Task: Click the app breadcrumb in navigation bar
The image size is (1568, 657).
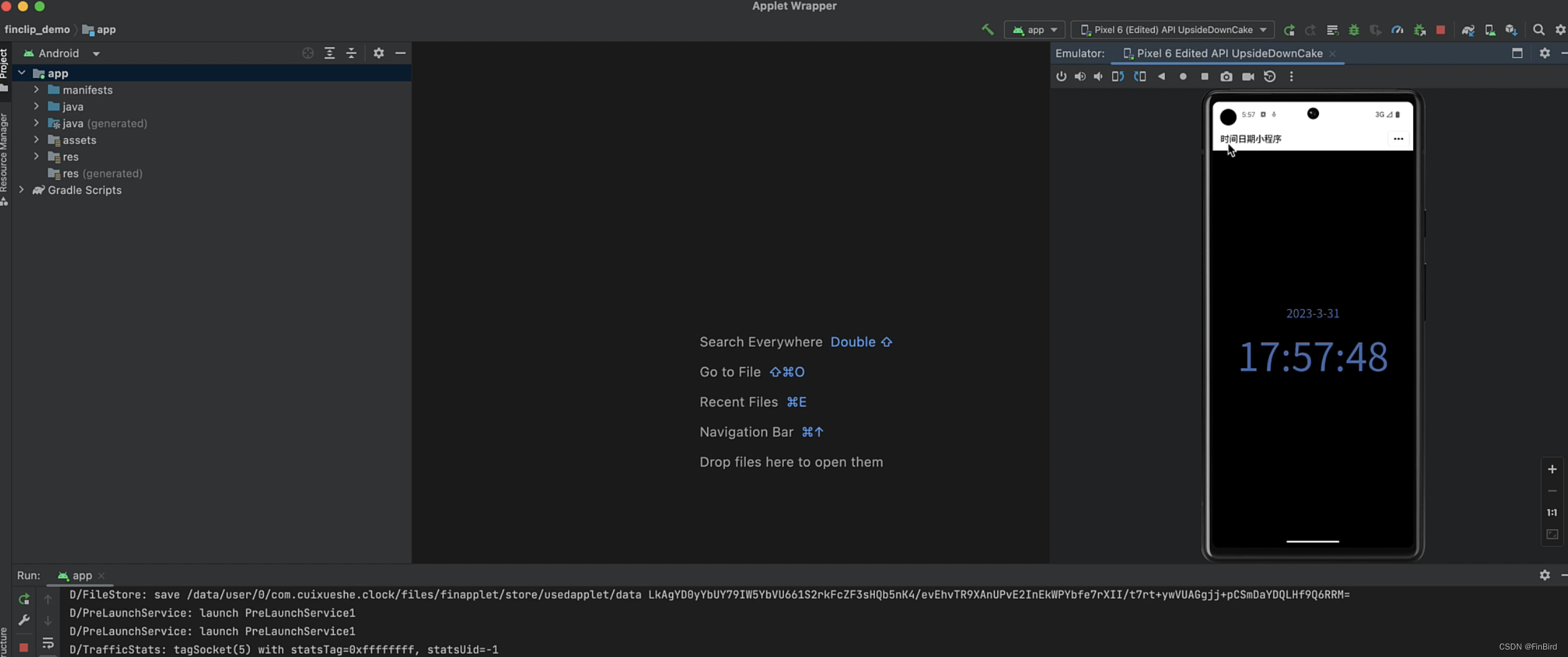Action: pyautogui.click(x=100, y=30)
